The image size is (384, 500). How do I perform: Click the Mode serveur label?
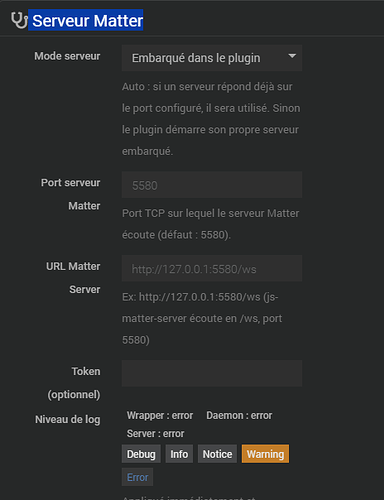pos(67,56)
